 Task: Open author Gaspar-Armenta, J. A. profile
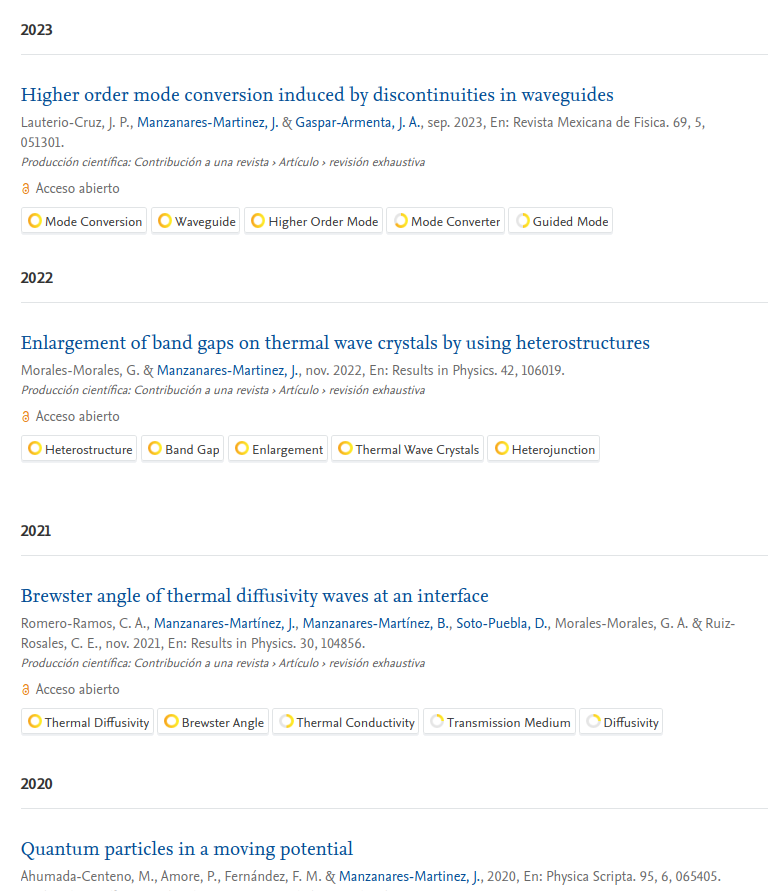click(358, 123)
